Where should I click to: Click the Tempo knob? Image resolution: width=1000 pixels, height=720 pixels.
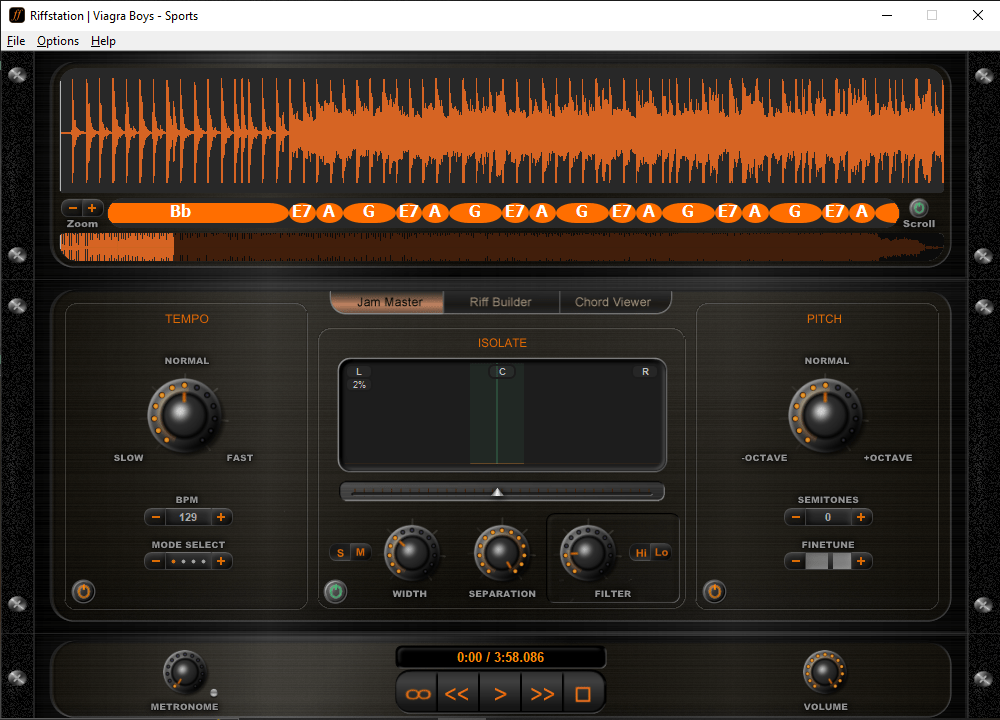(x=184, y=415)
